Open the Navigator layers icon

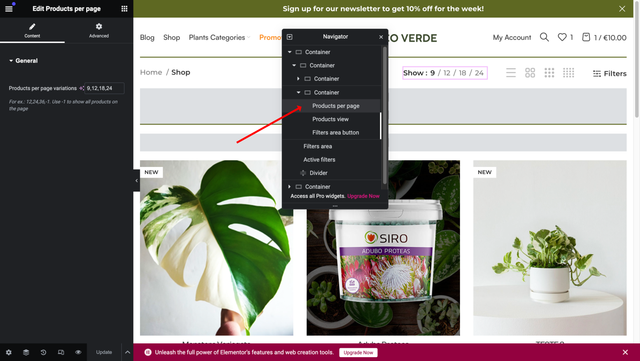click(x=26, y=352)
